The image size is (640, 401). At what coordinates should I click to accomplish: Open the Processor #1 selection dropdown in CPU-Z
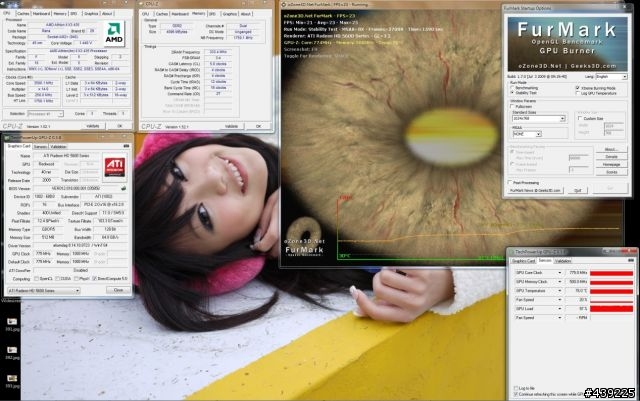point(46,114)
